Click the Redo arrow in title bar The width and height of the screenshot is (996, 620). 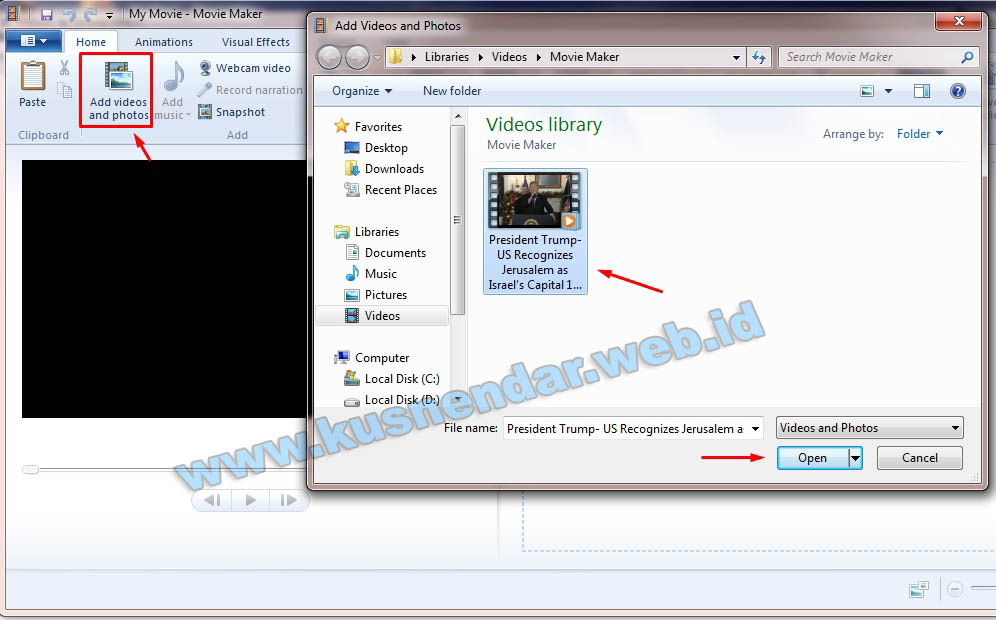pos(91,14)
